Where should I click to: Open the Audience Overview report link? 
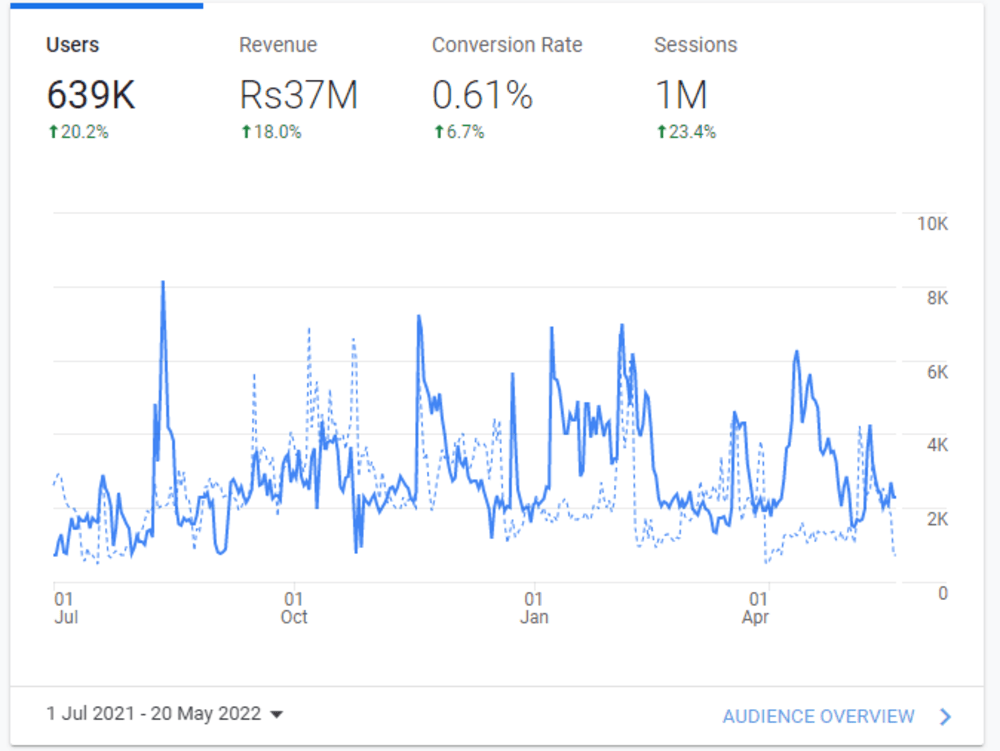(818, 717)
